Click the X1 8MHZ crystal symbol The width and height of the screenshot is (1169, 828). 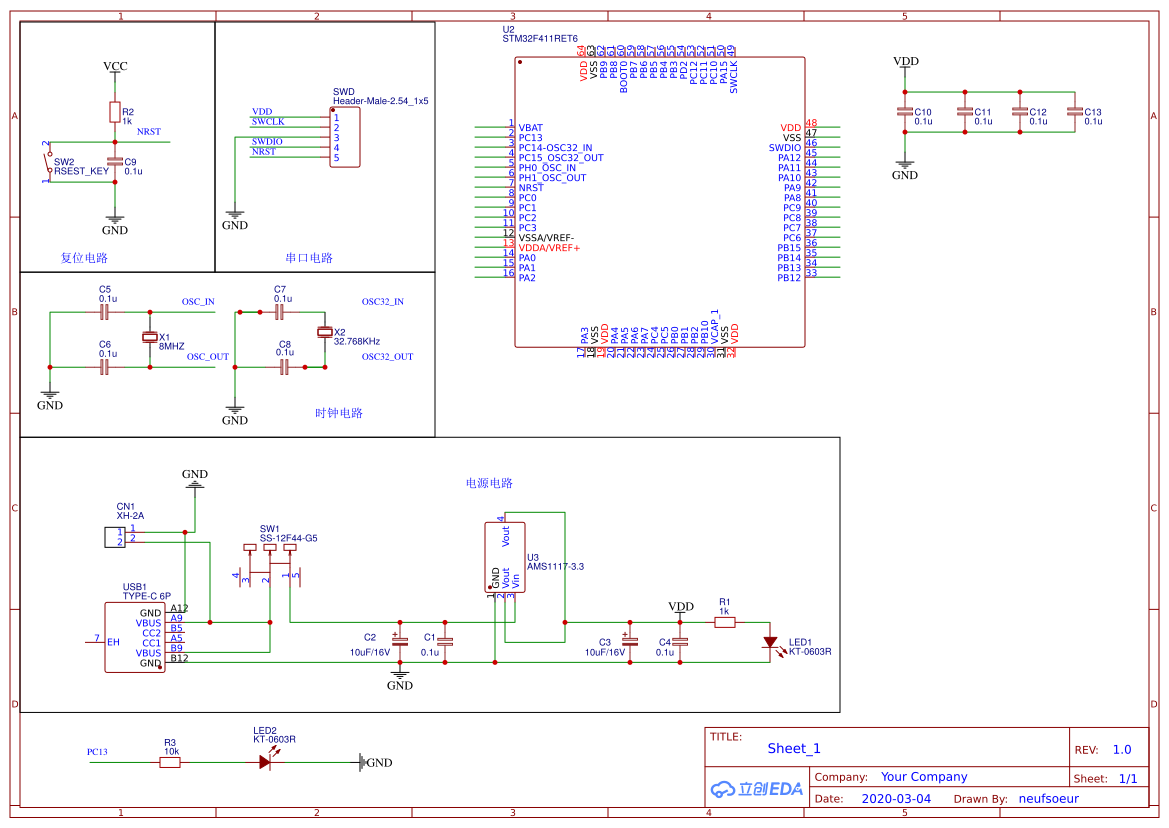pyautogui.click(x=150, y=338)
